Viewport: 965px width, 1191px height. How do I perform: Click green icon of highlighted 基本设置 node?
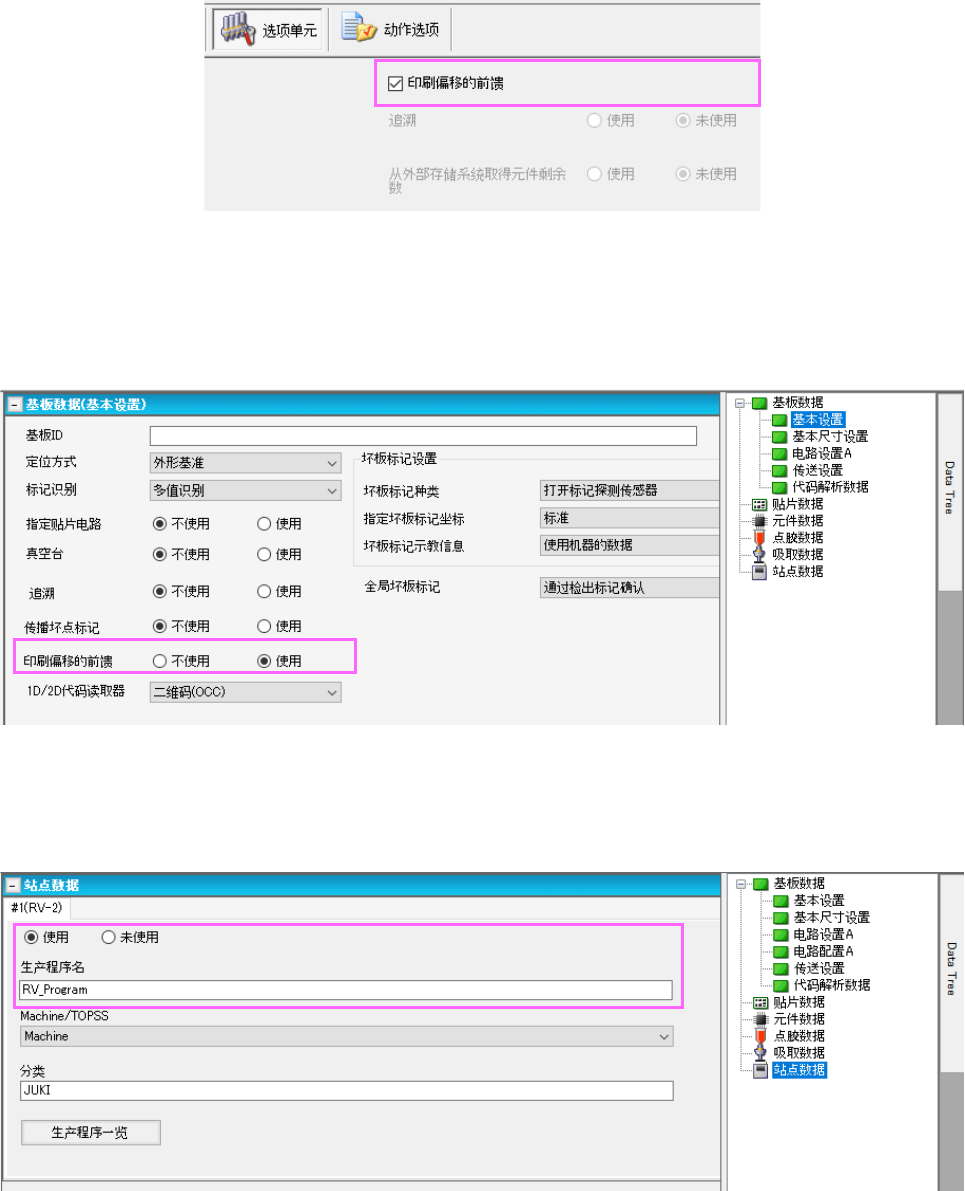point(780,420)
